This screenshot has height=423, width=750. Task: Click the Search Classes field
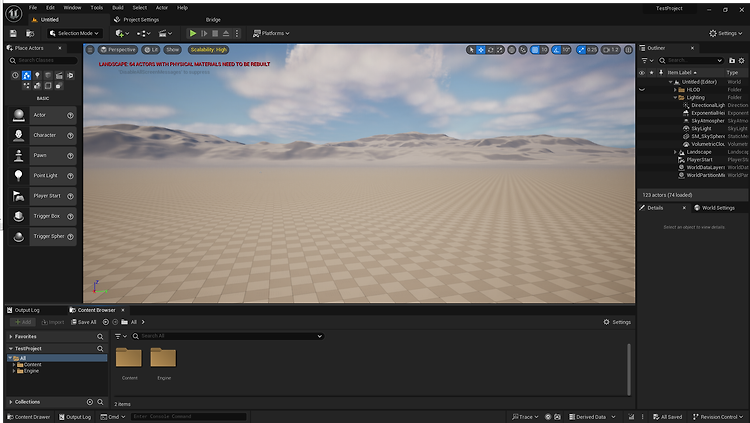[x=43, y=60]
